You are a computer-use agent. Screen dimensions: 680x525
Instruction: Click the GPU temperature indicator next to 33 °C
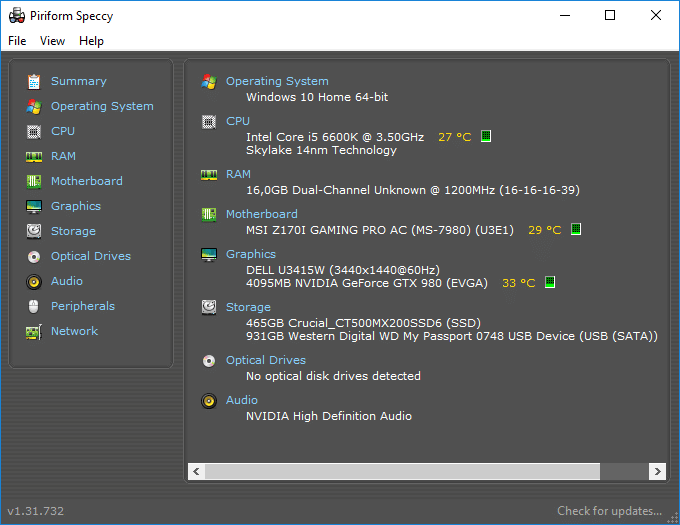pos(550,282)
